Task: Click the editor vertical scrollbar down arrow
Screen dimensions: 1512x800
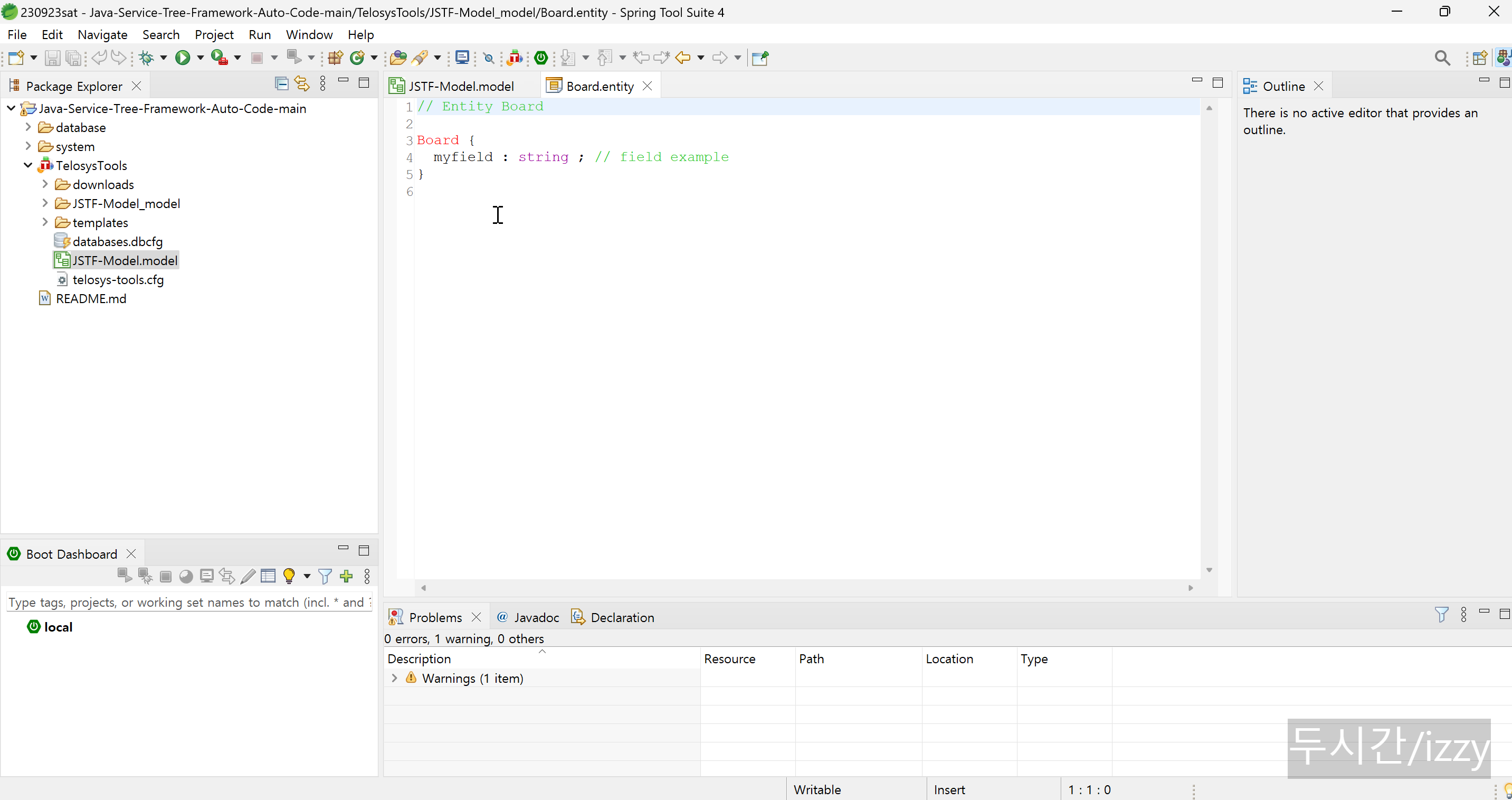Action: 1209,570
